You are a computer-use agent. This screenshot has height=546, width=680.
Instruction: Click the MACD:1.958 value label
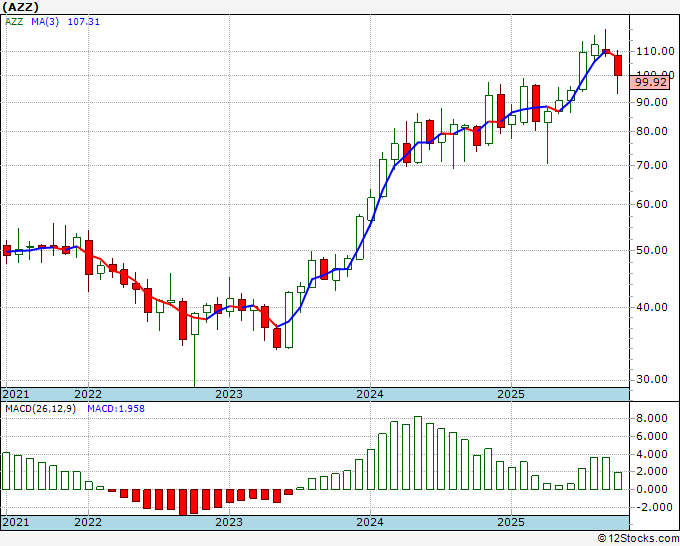(x=116, y=409)
